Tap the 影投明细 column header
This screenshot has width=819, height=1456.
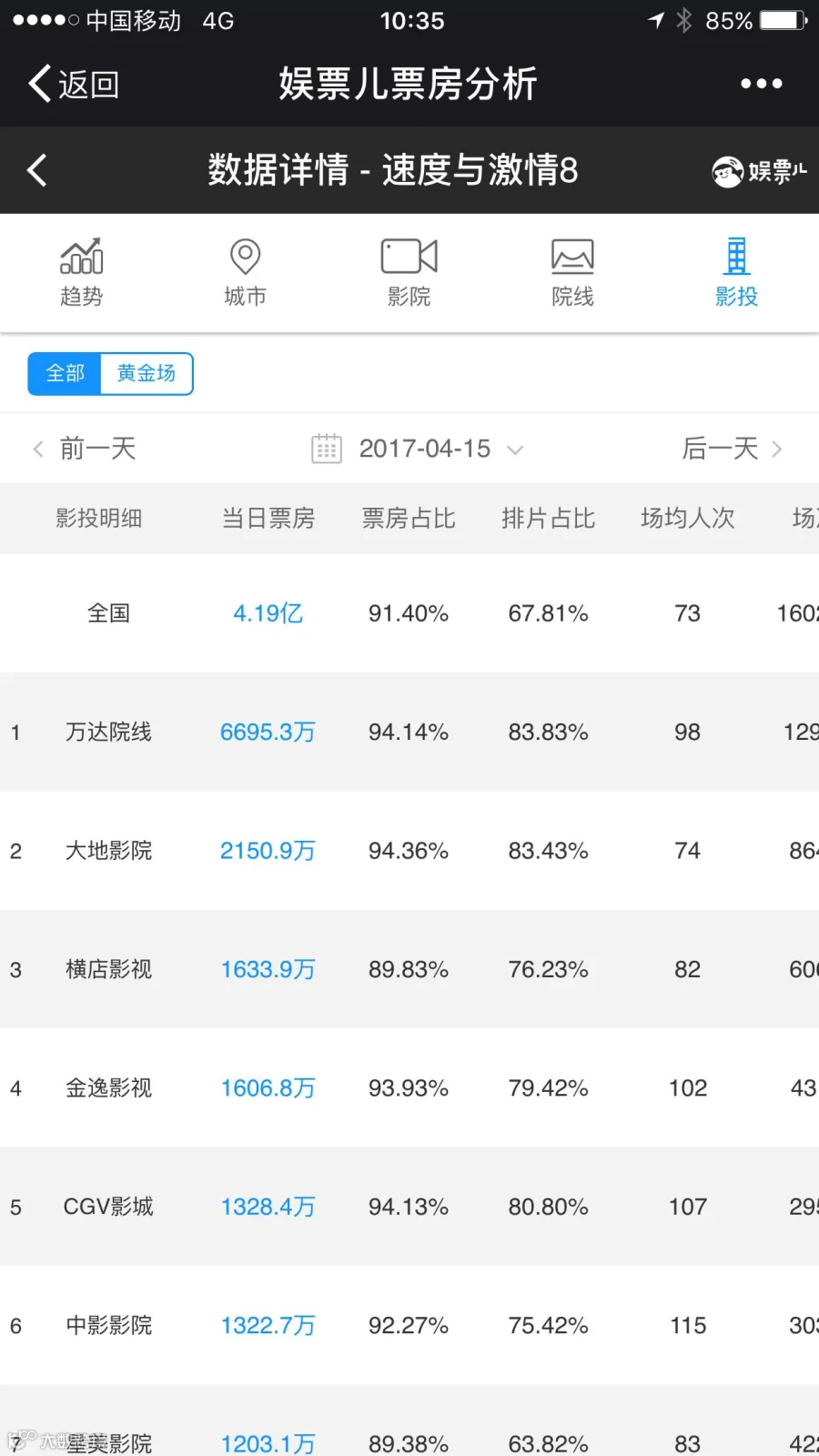pos(99,519)
